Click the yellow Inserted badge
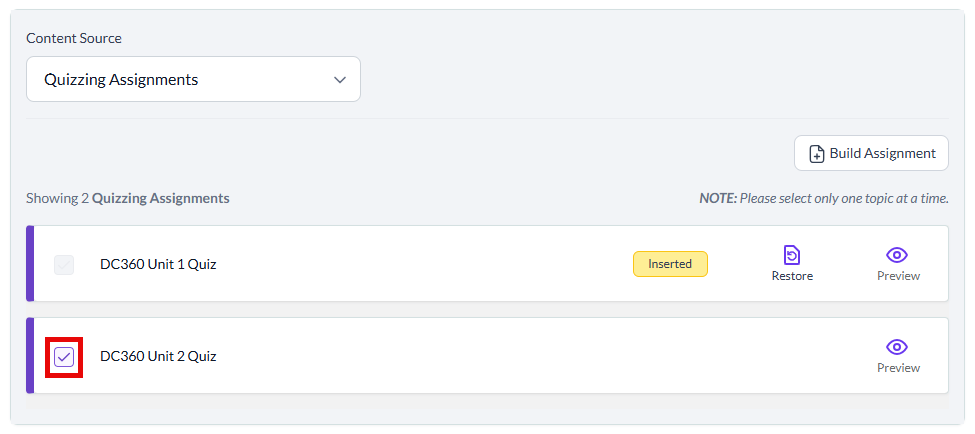Viewport: 975px width, 434px height. coord(670,264)
